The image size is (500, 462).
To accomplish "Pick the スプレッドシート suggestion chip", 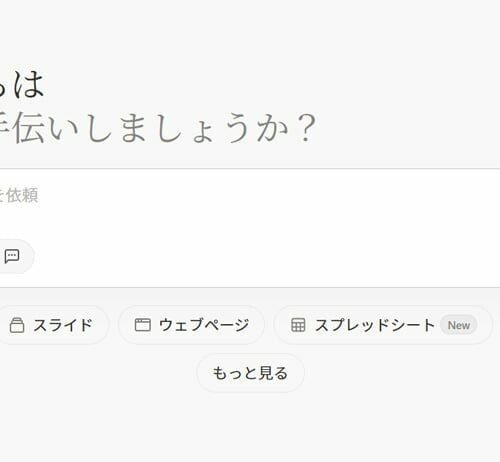I will pos(383,325).
